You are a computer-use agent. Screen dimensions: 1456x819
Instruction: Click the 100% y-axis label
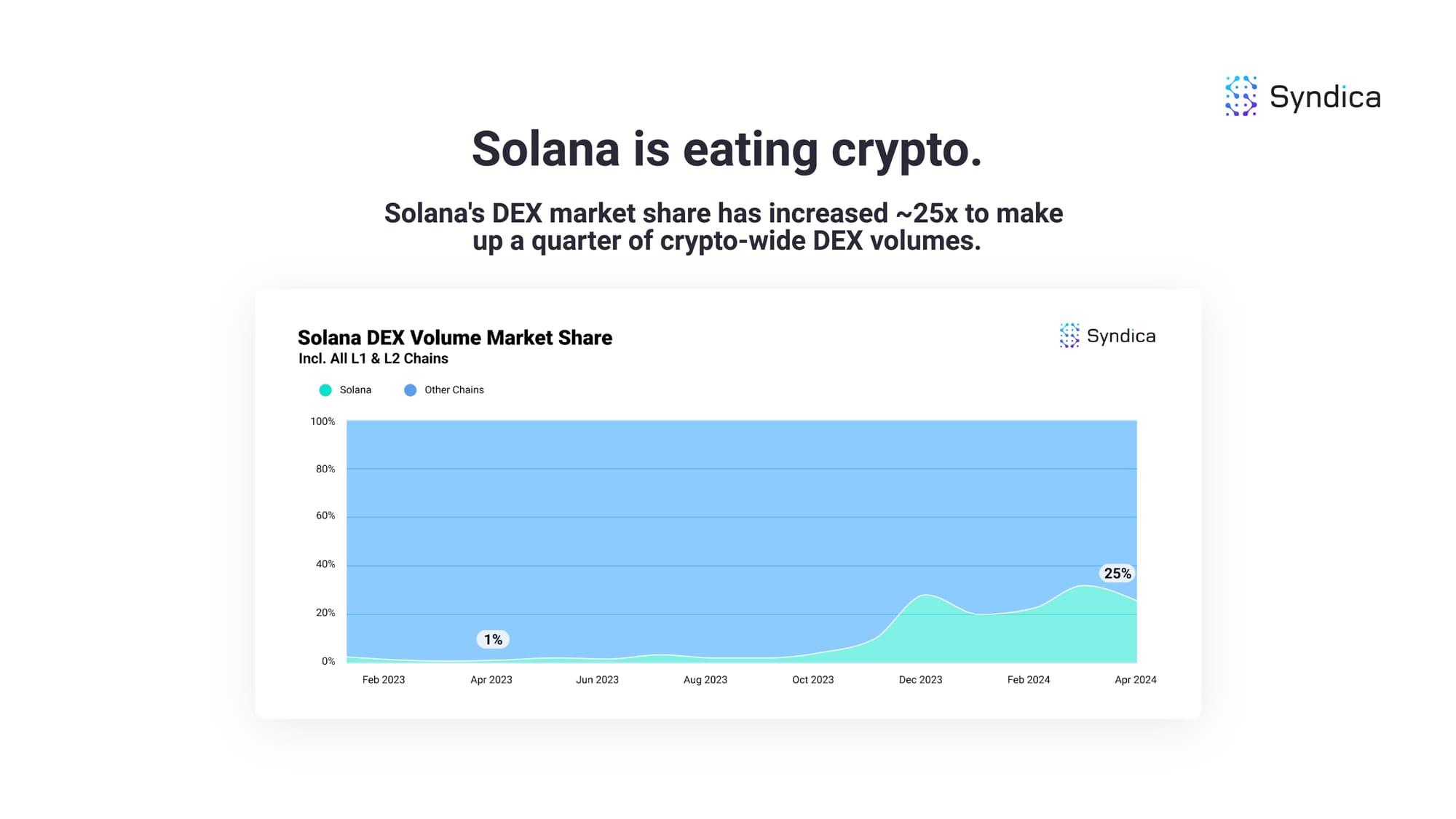(323, 422)
